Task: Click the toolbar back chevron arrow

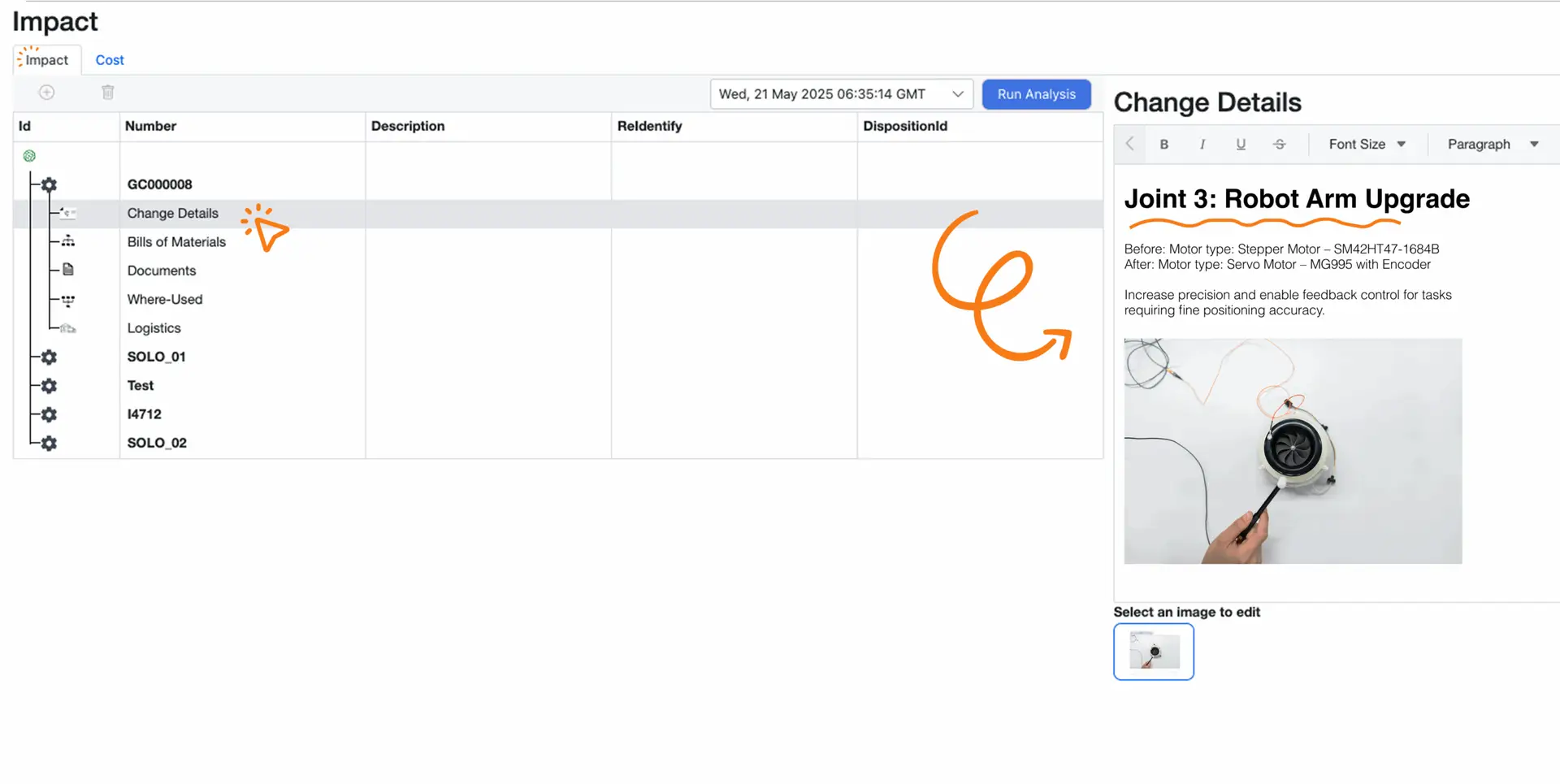Action: (x=1129, y=144)
